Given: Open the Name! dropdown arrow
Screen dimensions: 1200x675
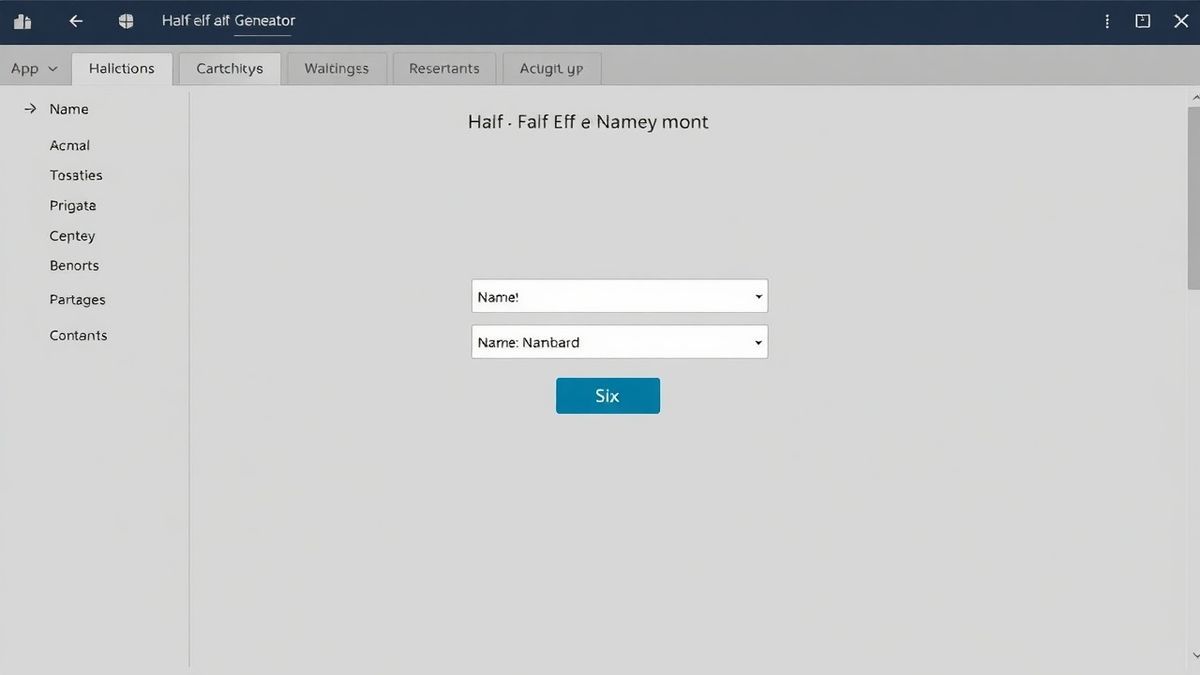Looking at the screenshot, I should coord(759,297).
